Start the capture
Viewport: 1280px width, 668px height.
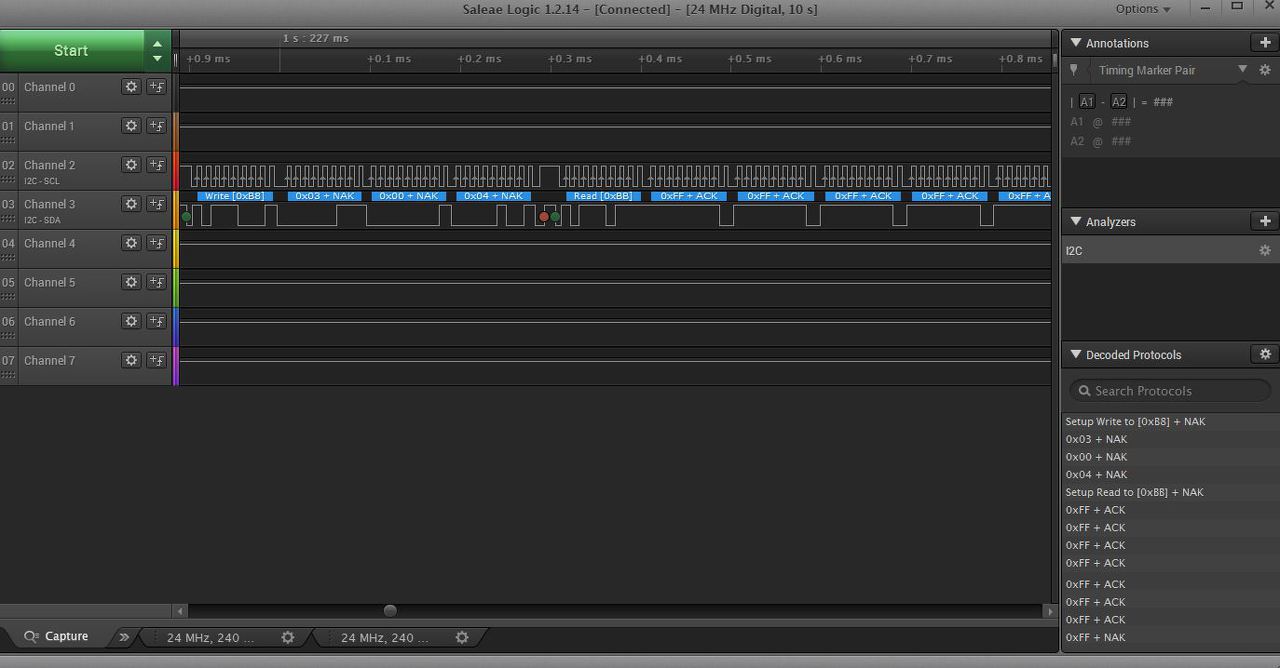point(71,50)
